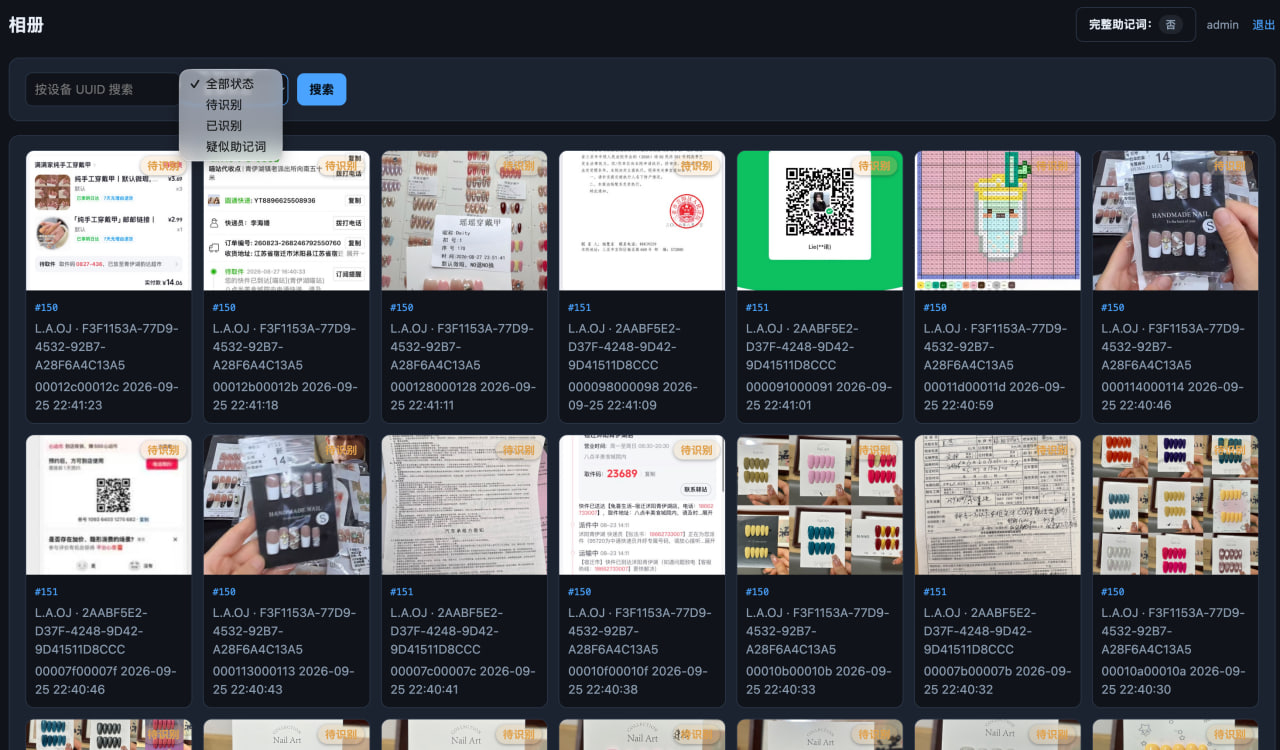Screen dimensions: 1280x750
Task: Open the pixel art character thumbnail
Action: pyautogui.click(x=998, y=220)
